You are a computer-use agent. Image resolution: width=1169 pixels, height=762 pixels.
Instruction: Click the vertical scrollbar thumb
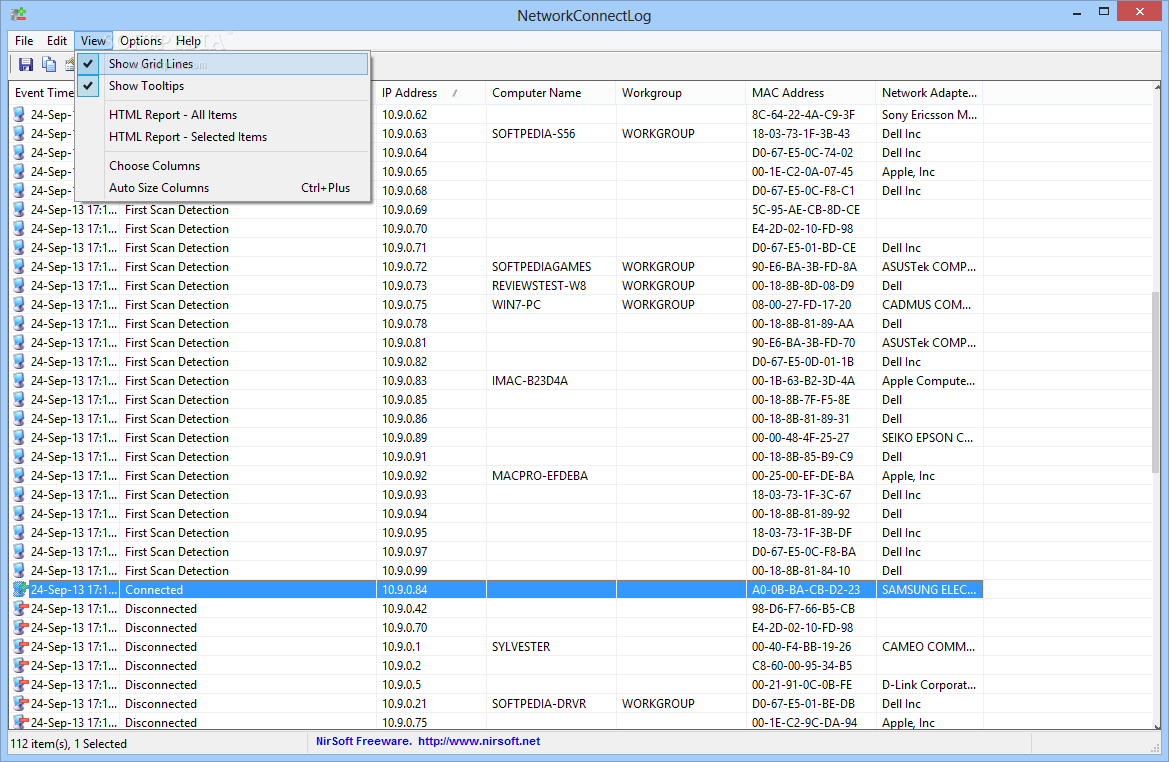click(1156, 381)
